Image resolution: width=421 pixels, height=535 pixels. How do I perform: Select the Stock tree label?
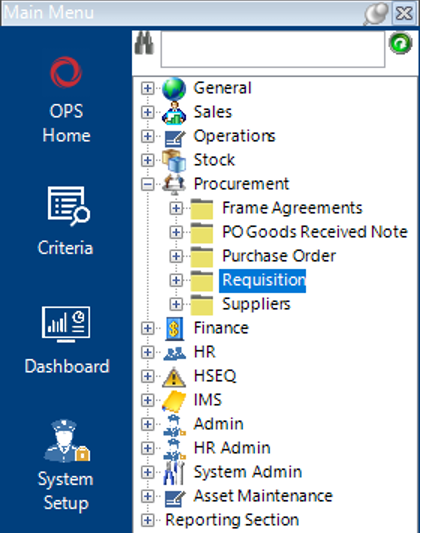click(x=214, y=160)
